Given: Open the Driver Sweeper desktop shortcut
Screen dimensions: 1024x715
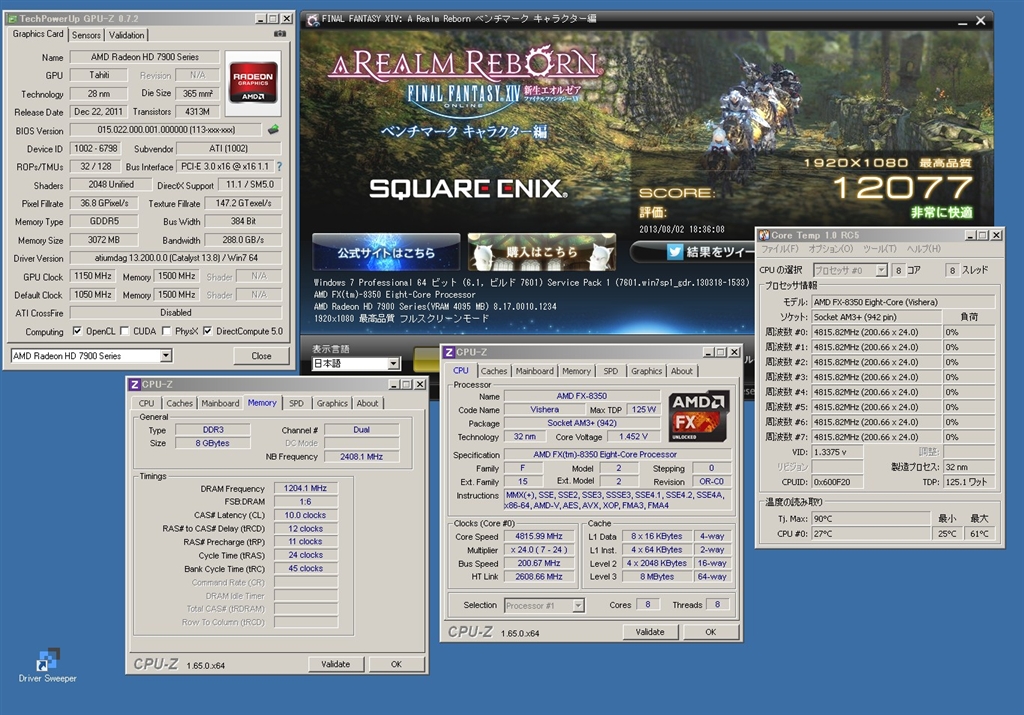Looking at the screenshot, I should (47, 665).
